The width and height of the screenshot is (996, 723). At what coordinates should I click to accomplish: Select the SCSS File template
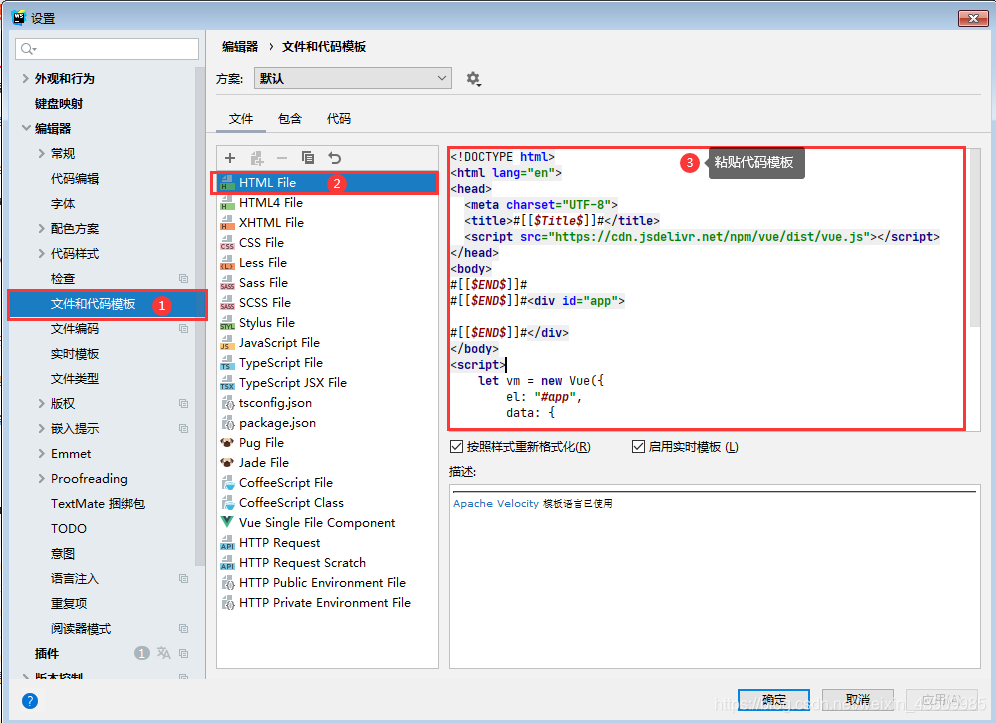tap(327, 303)
